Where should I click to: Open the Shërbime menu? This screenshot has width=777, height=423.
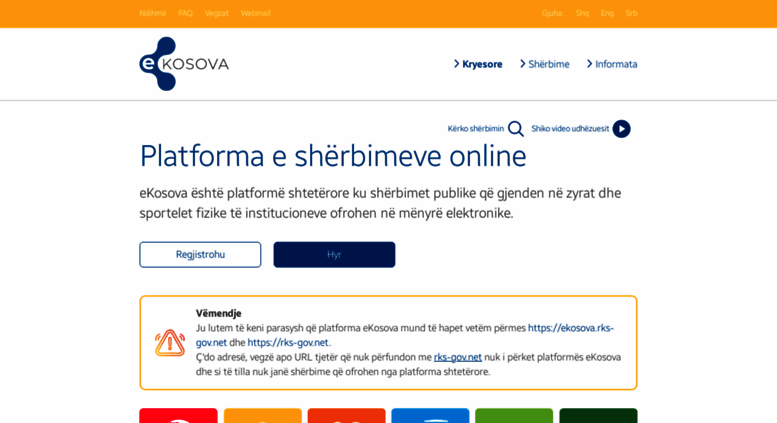[545, 64]
